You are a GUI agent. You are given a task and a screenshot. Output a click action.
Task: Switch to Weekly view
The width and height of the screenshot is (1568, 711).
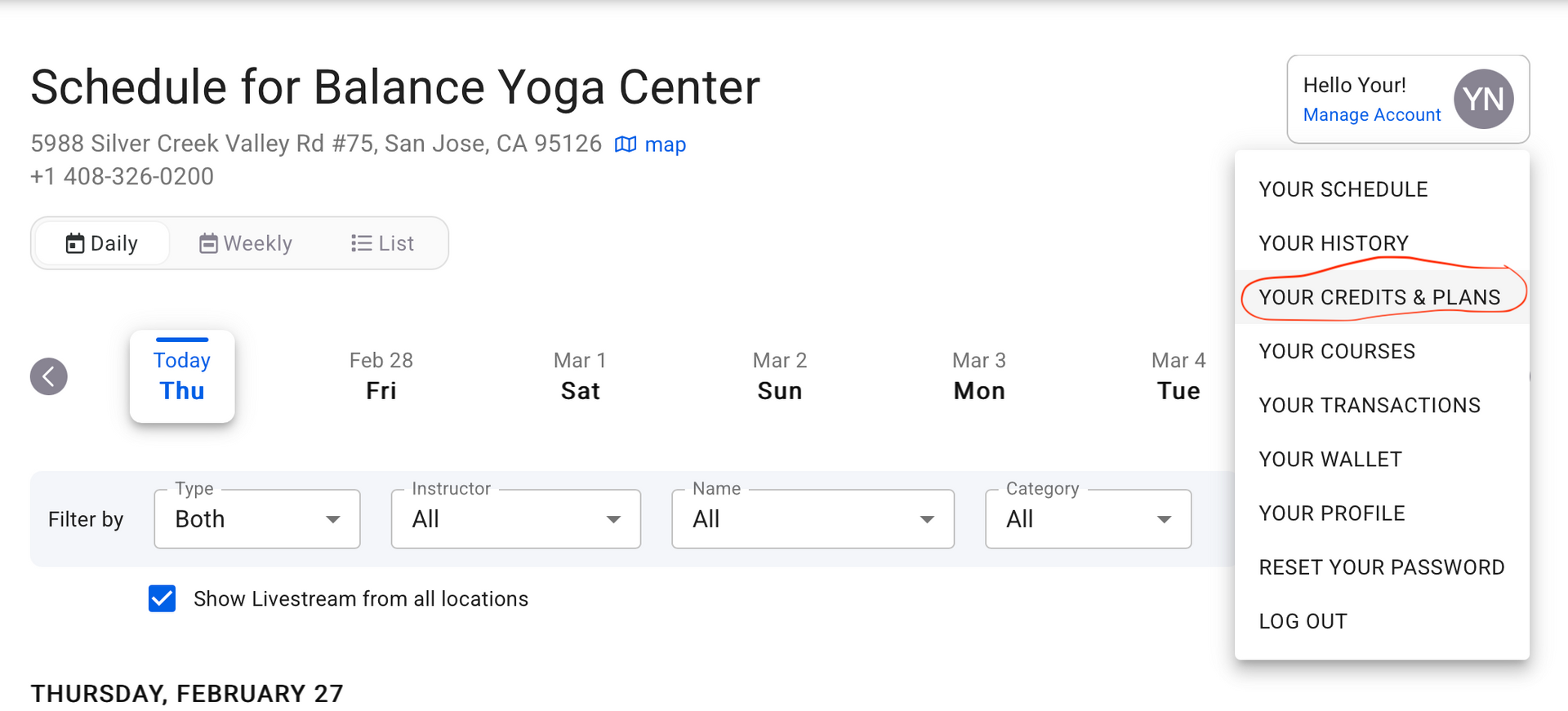click(x=246, y=243)
